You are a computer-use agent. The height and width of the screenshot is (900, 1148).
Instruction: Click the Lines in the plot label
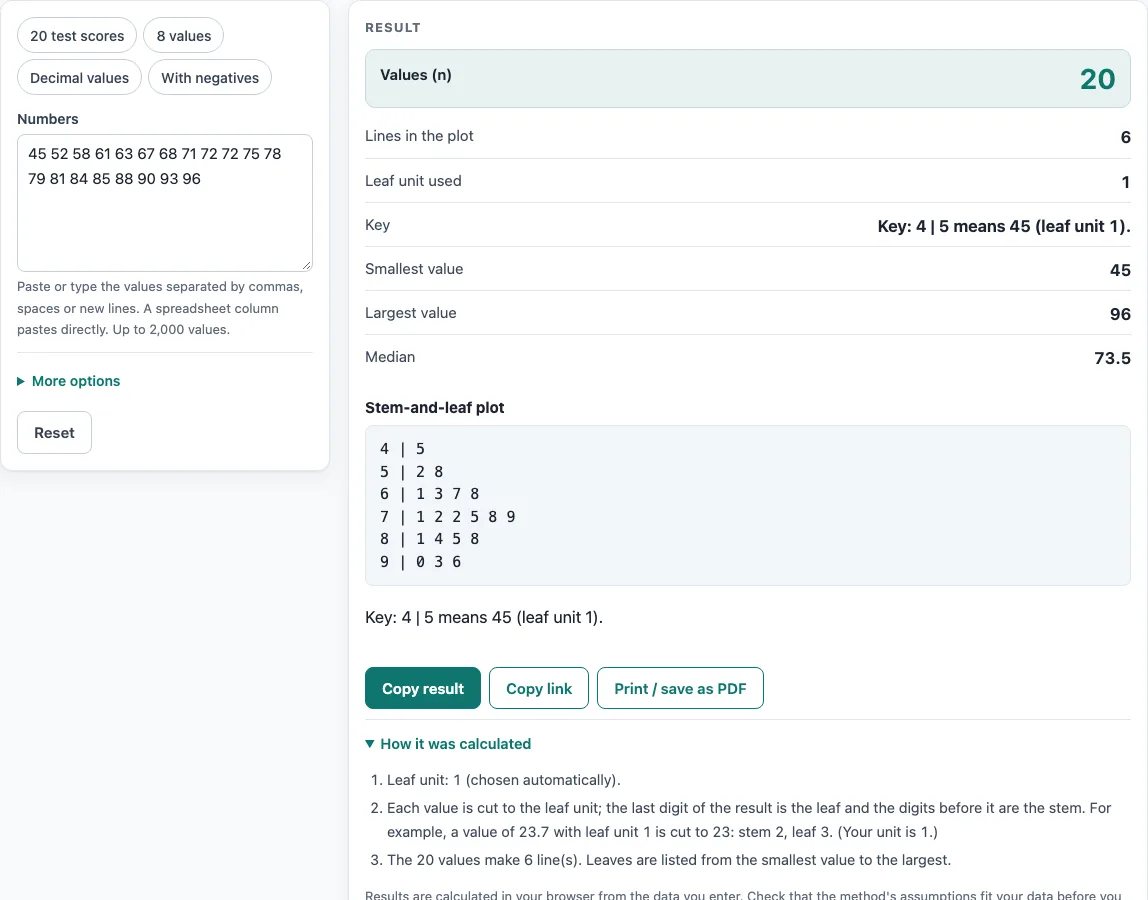click(x=420, y=136)
